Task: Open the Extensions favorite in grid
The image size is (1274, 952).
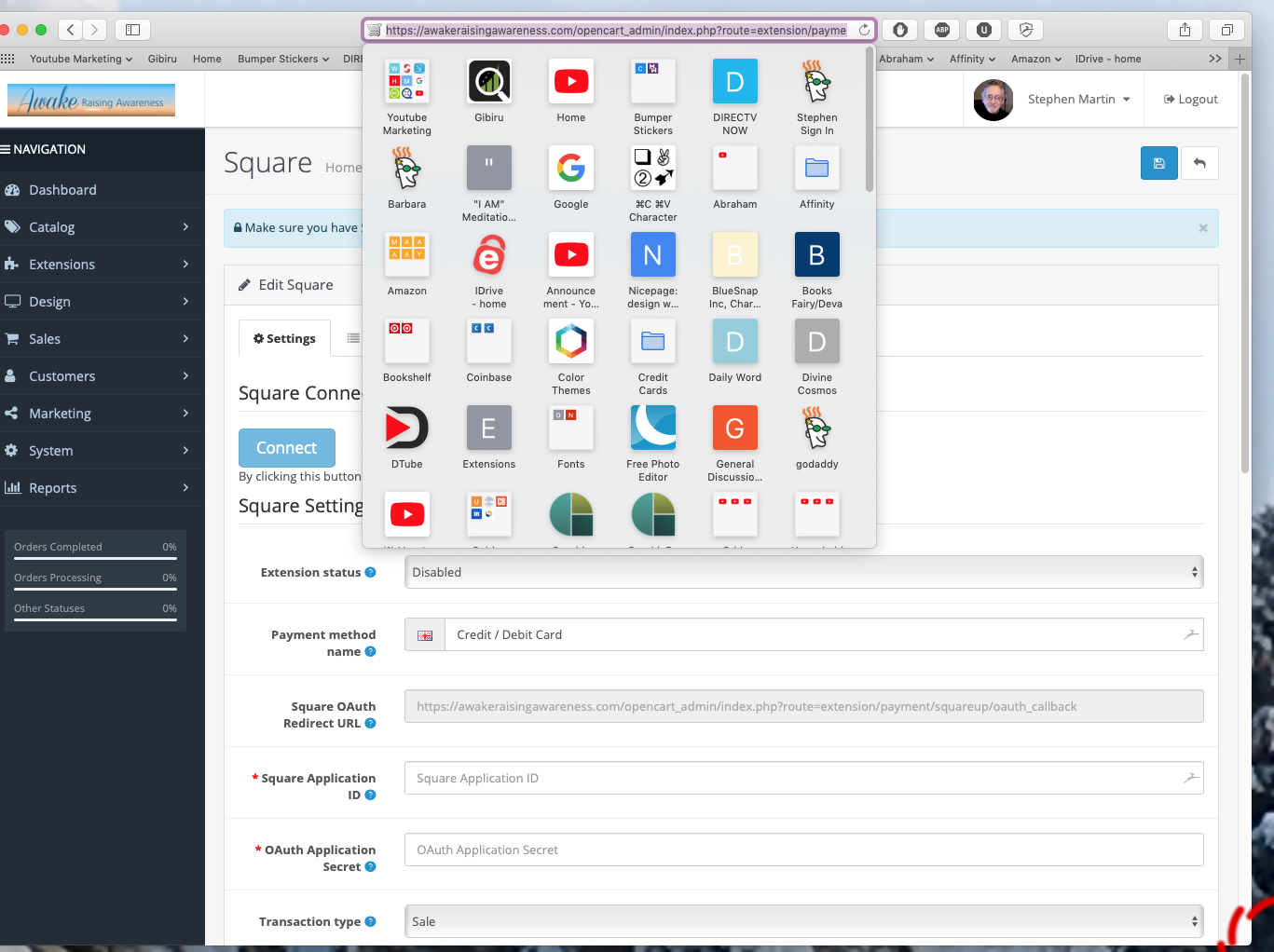Action: pyautogui.click(x=489, y=428)
